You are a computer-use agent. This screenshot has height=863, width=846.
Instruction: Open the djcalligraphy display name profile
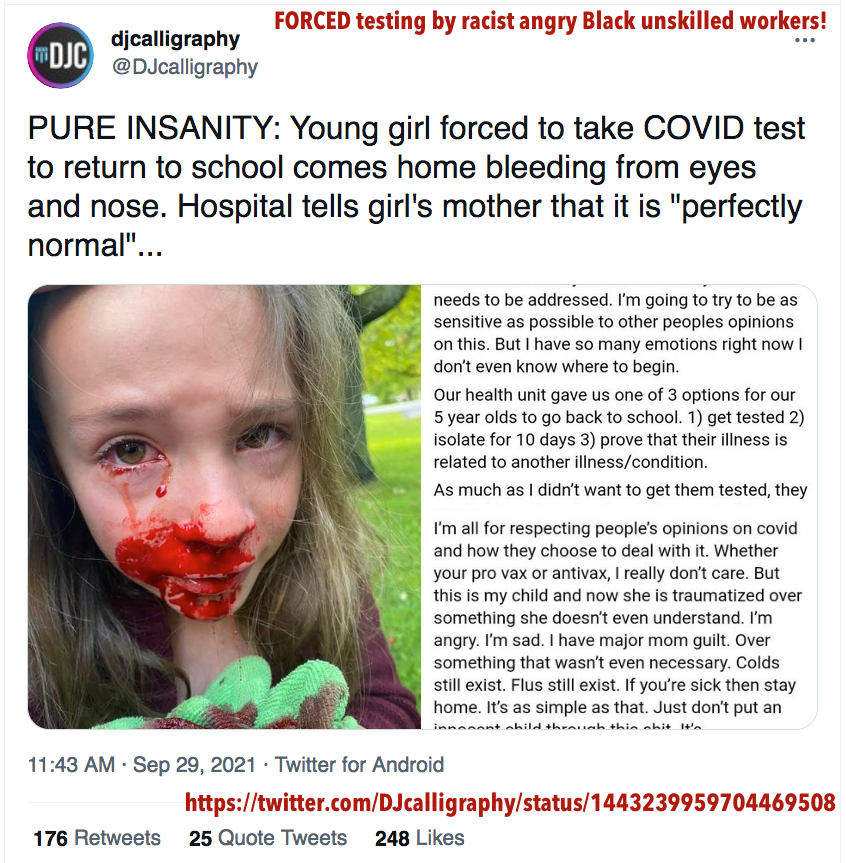pos(175,40)
